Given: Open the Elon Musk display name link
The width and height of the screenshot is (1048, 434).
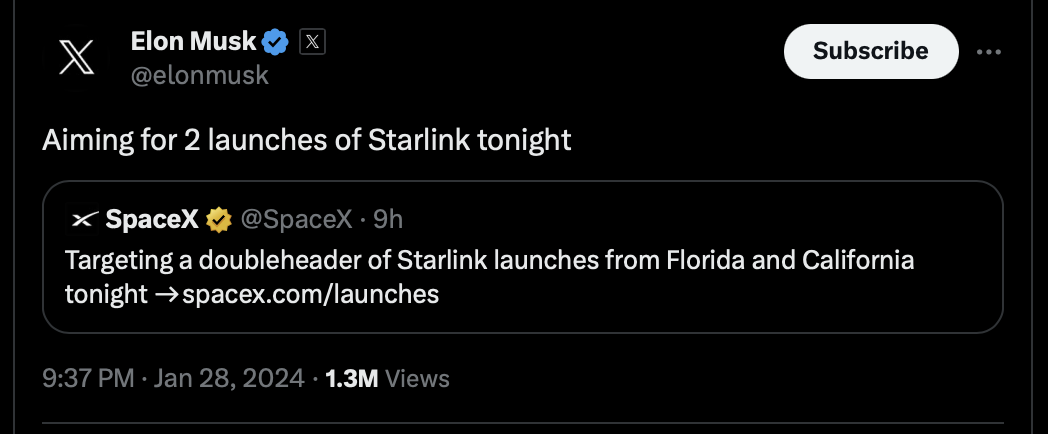Looking at the screenshot, I should (194, 42).
